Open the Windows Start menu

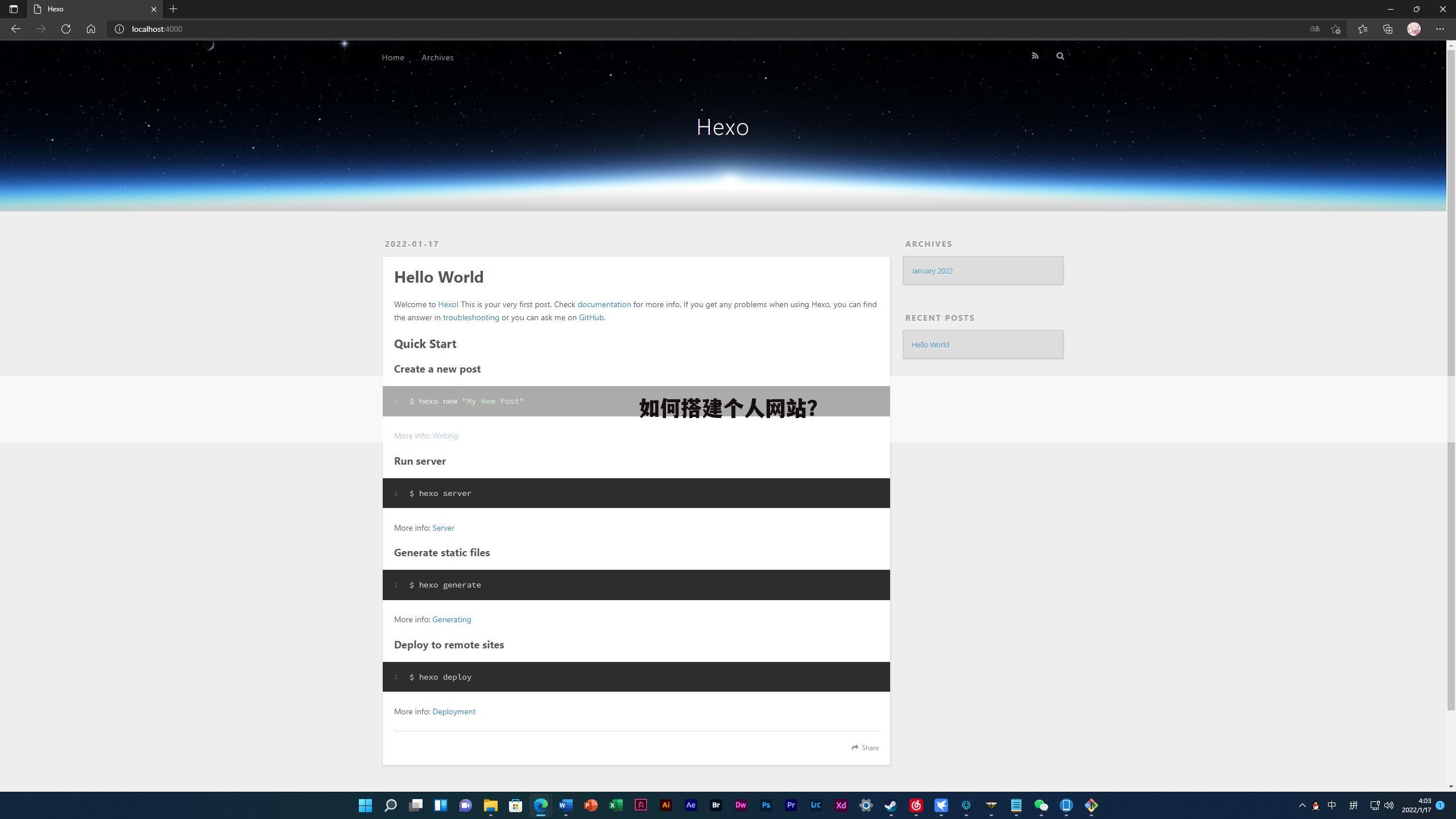pos(365,805)
